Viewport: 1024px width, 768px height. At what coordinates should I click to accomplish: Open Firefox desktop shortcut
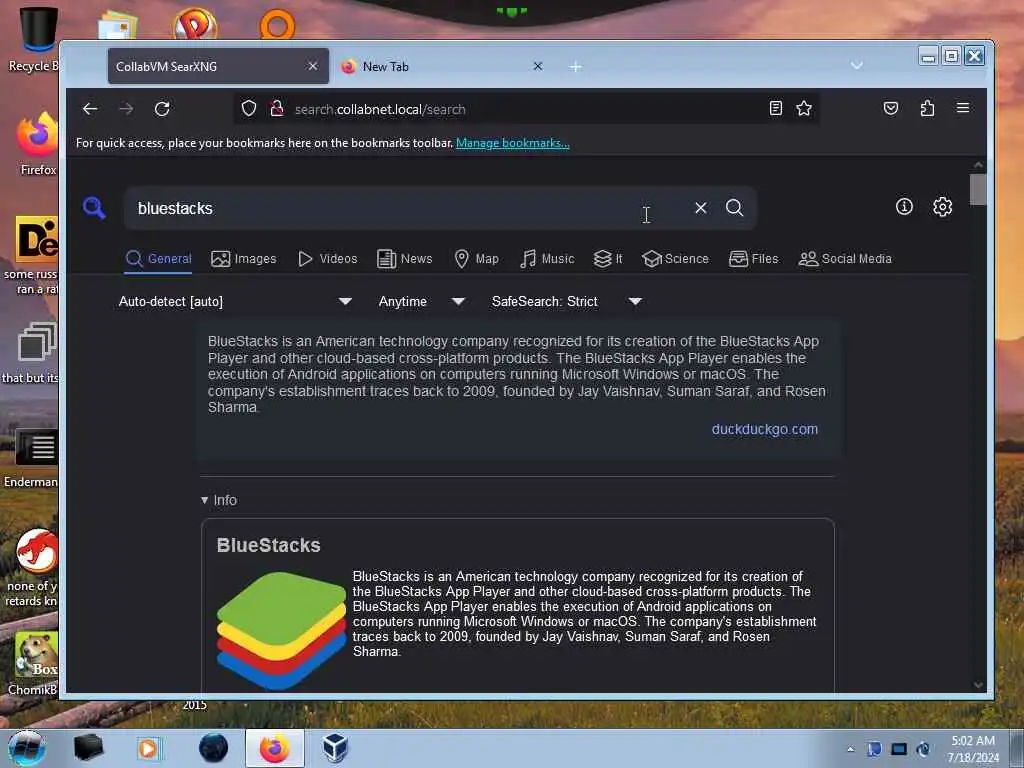point(37,144)
